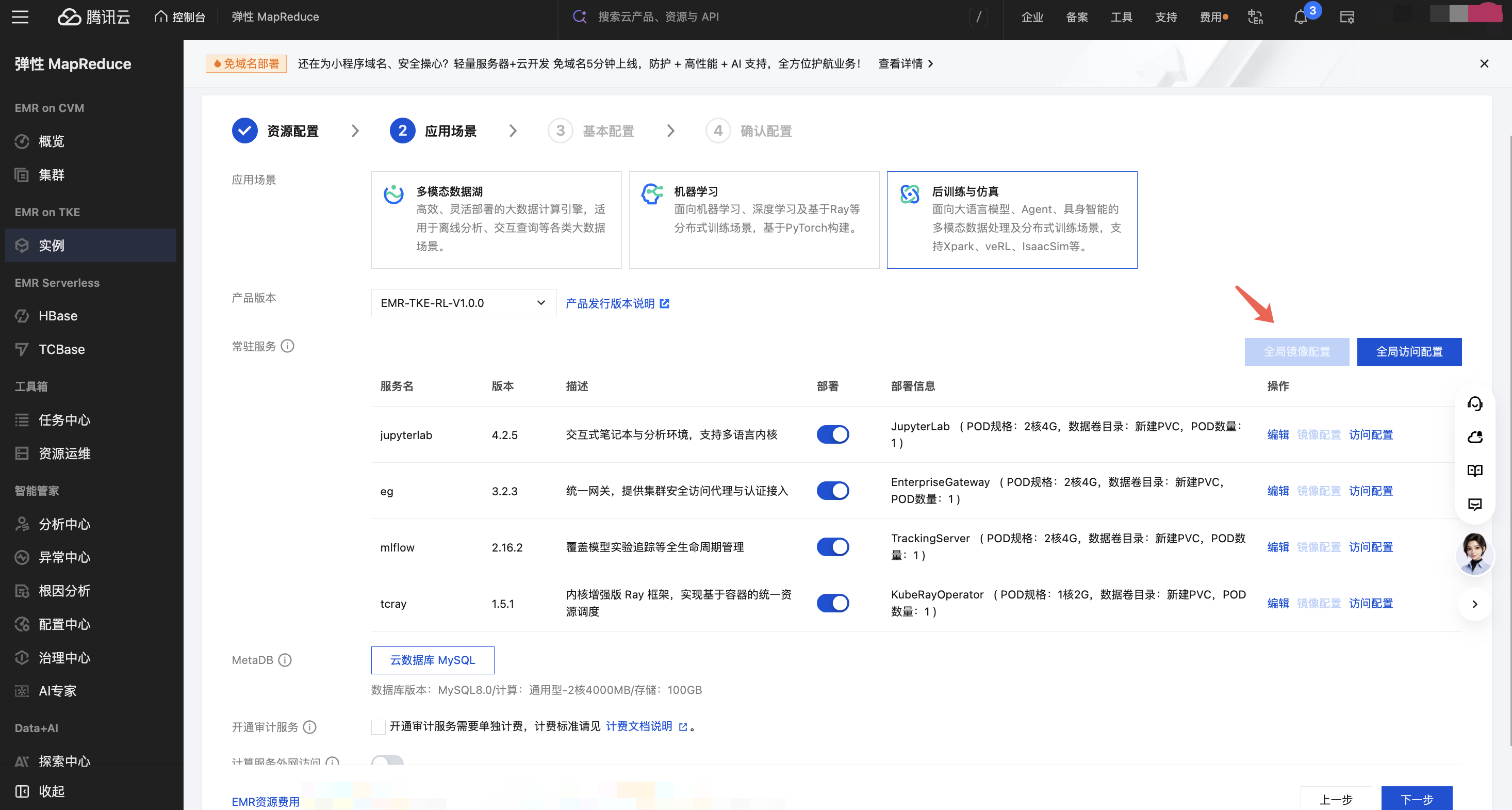Click the 资源运维 sidebar icon

pyautogui.click(x=22, y=453)
